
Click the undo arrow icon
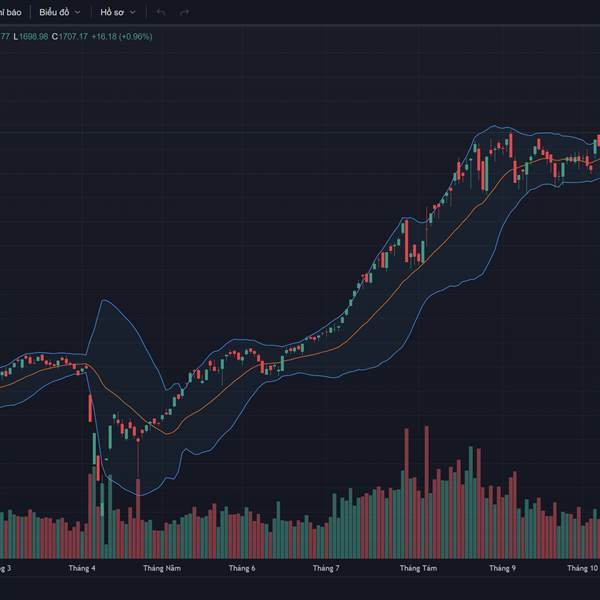[161, 13]
